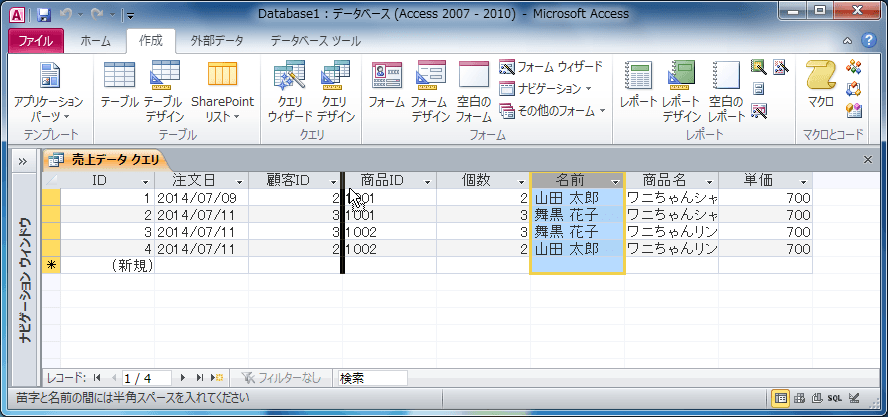
Task: Switch to Design view in status bar
Action: [855, 398]
